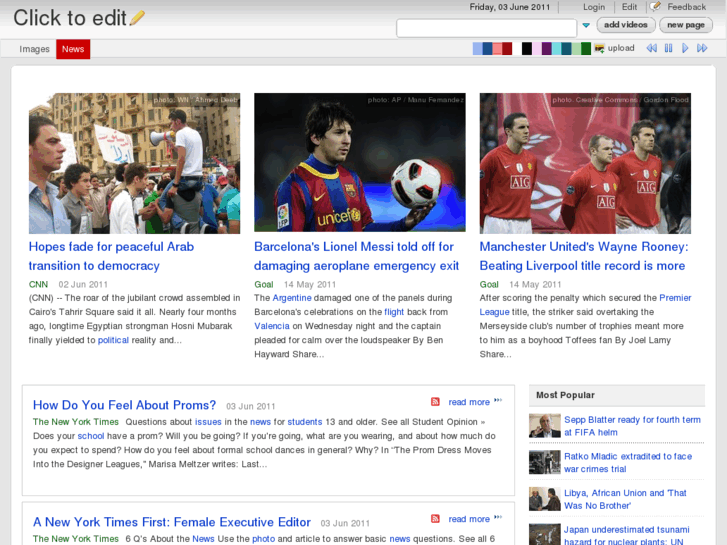
Task: Click Goal source under Rooney article
Action: [489, 284]
